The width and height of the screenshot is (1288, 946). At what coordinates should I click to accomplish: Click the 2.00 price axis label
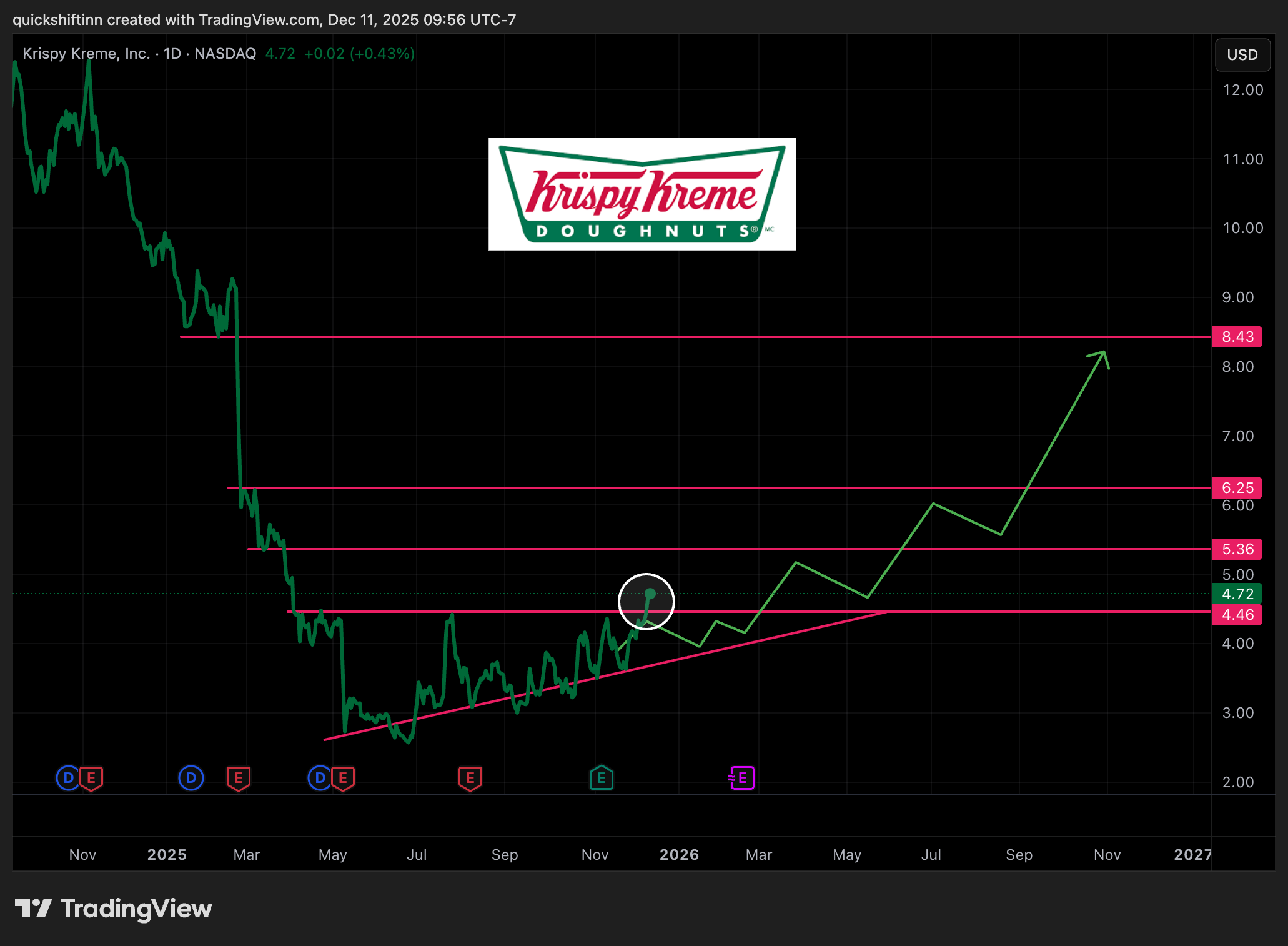pyautogui.click(x=1238, y=782)
